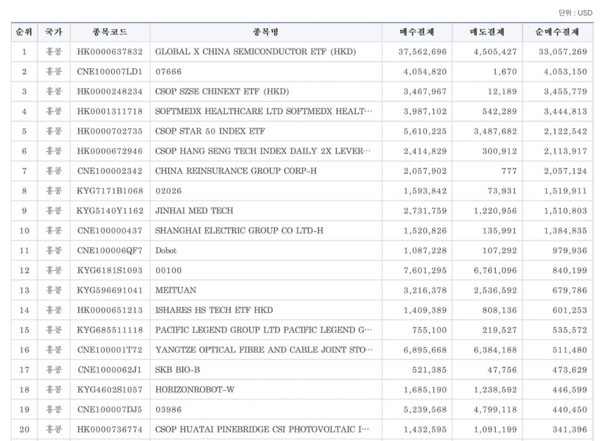Screen dimensions: 600x441
Task: Click value 37,562,696
Action: click(x=422, y=52)
